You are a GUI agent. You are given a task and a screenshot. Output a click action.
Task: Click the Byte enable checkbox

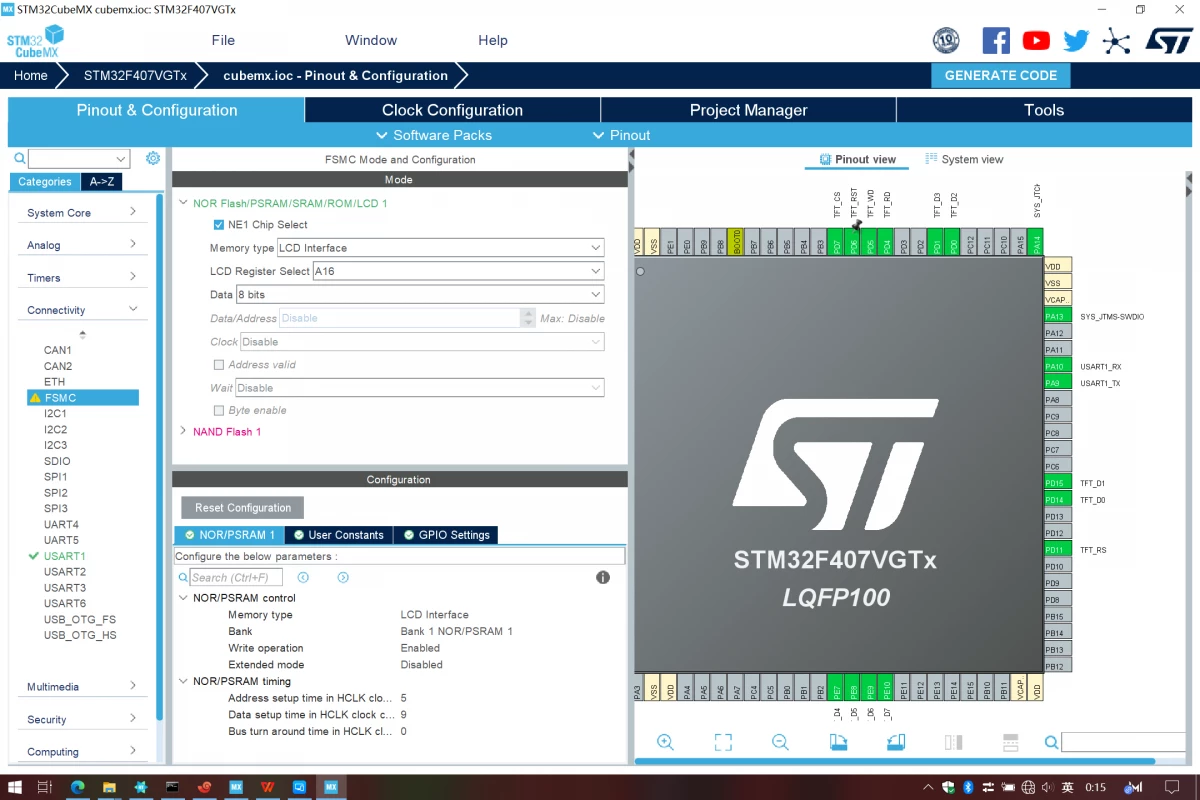pyautogui.click(x=219, y=411)
